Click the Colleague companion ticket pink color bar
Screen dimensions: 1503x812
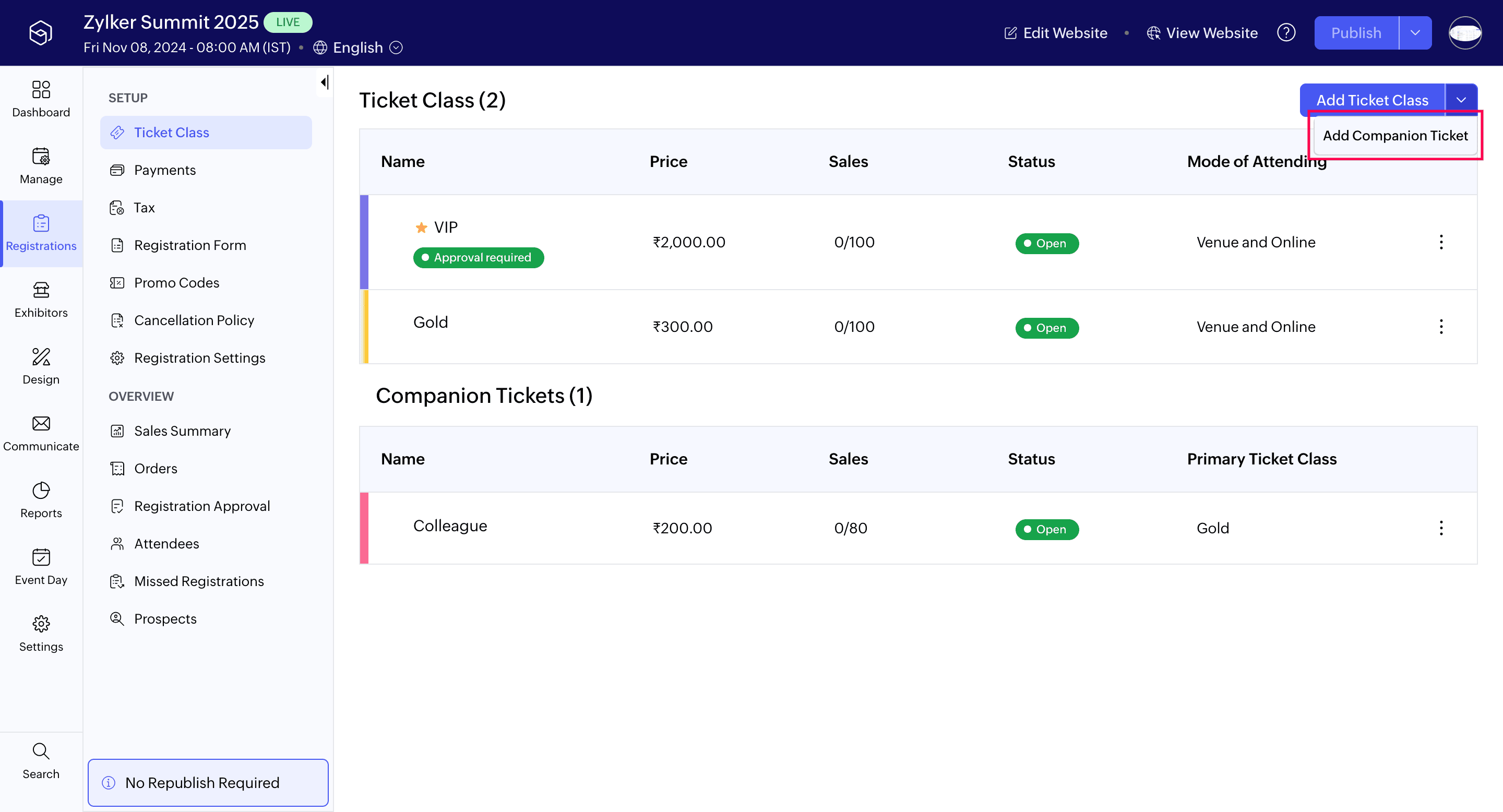tap(364, 528)
